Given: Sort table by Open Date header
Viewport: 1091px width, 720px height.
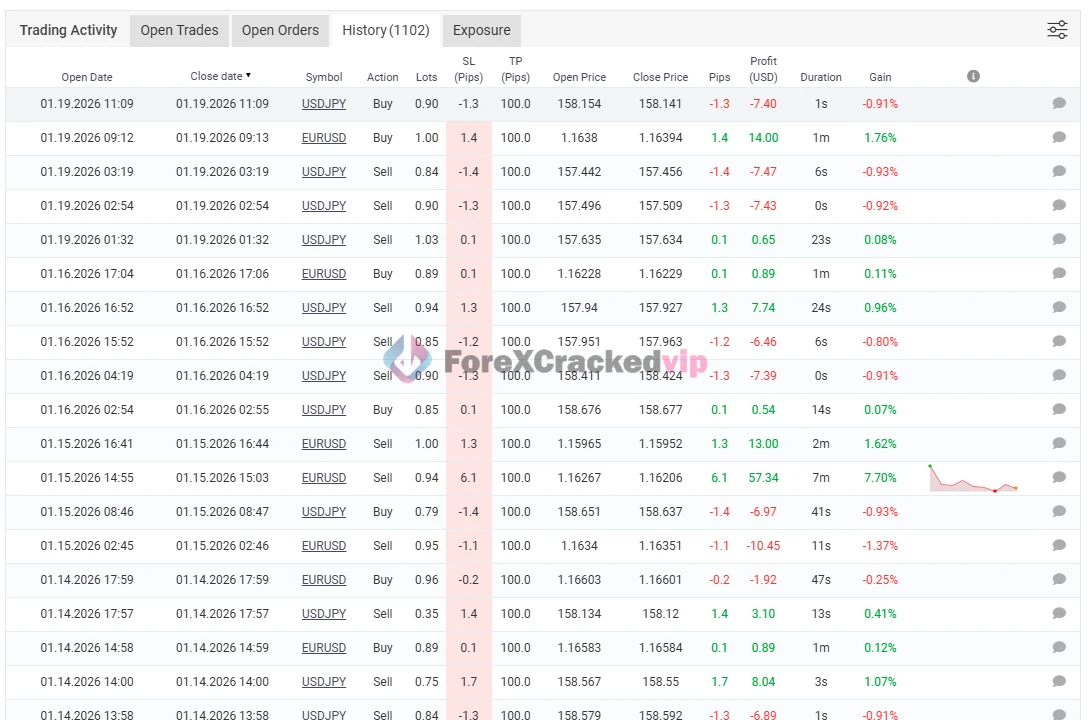Looking at the screenshot, I should 87,77.
